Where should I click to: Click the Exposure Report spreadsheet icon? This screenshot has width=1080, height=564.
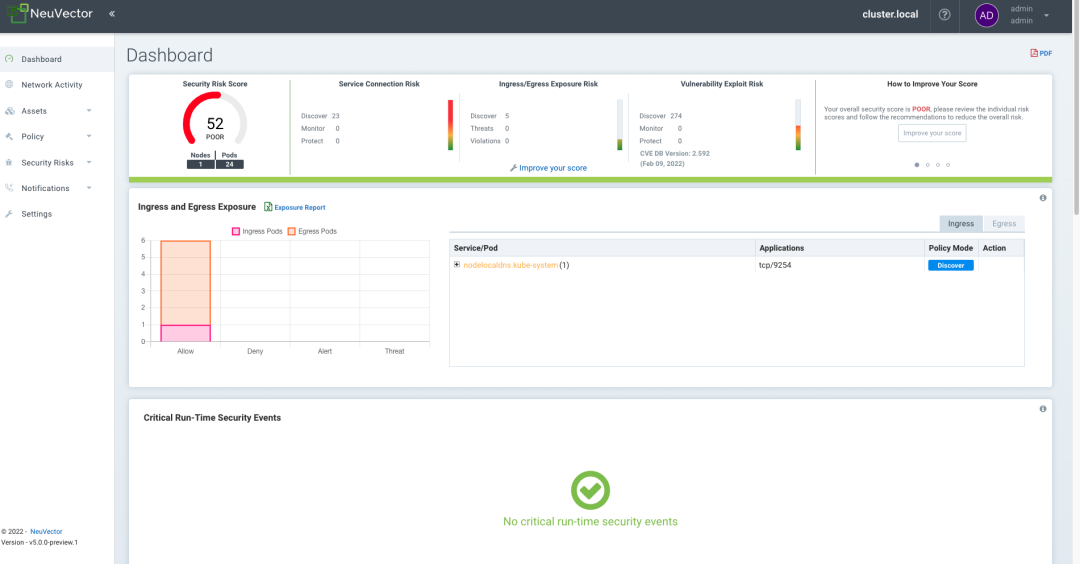[268, 207]
